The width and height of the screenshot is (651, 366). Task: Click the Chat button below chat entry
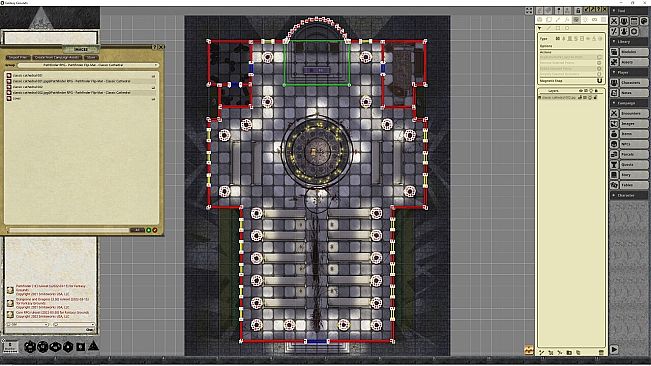(x=90, y=329)
